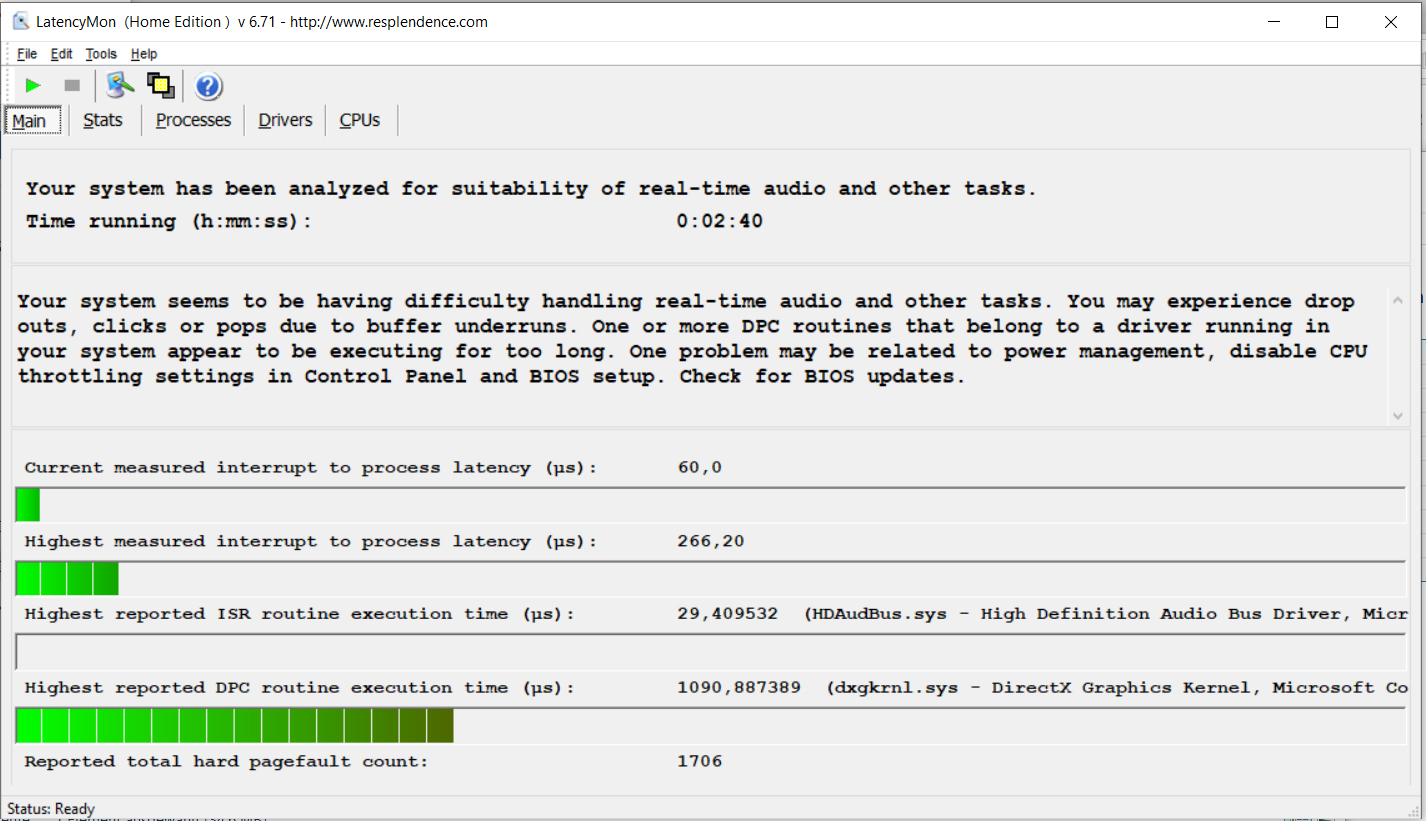The image size is (1426, 821).
Task: Switch to the Stats tab
Action: (x=103, y=120)
